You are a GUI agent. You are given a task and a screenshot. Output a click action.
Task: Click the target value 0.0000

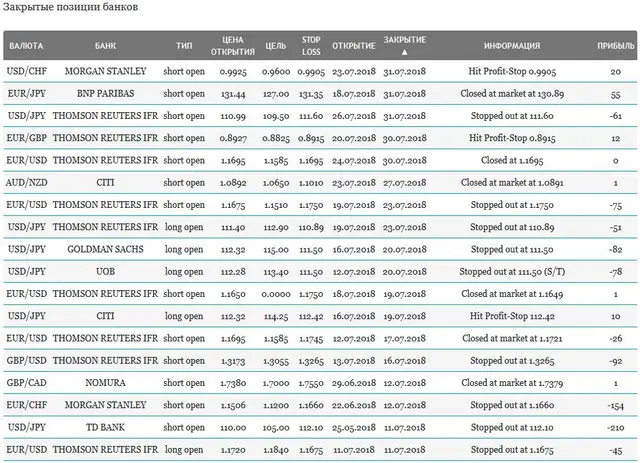coord(276,294)
